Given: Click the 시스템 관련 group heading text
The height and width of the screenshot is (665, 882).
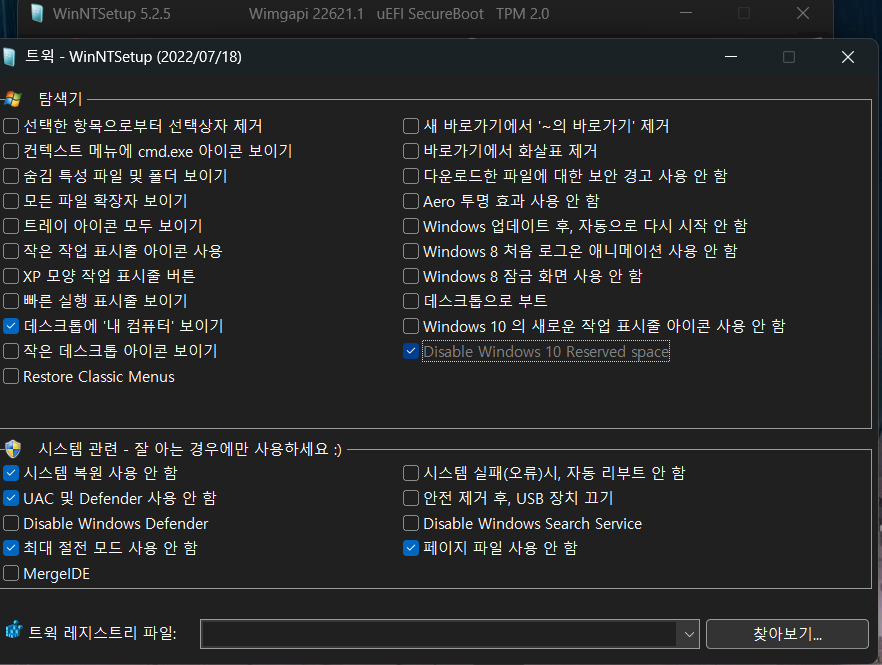Looking at the screenshot, I should click(190, 449).
